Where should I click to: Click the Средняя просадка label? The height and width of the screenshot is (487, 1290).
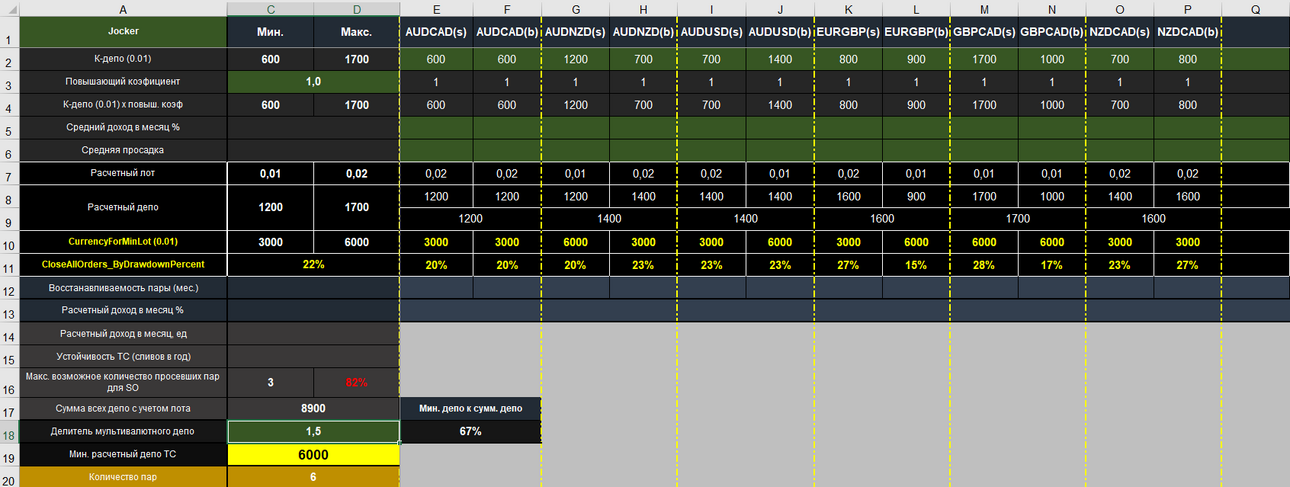(x=123, y=150)
